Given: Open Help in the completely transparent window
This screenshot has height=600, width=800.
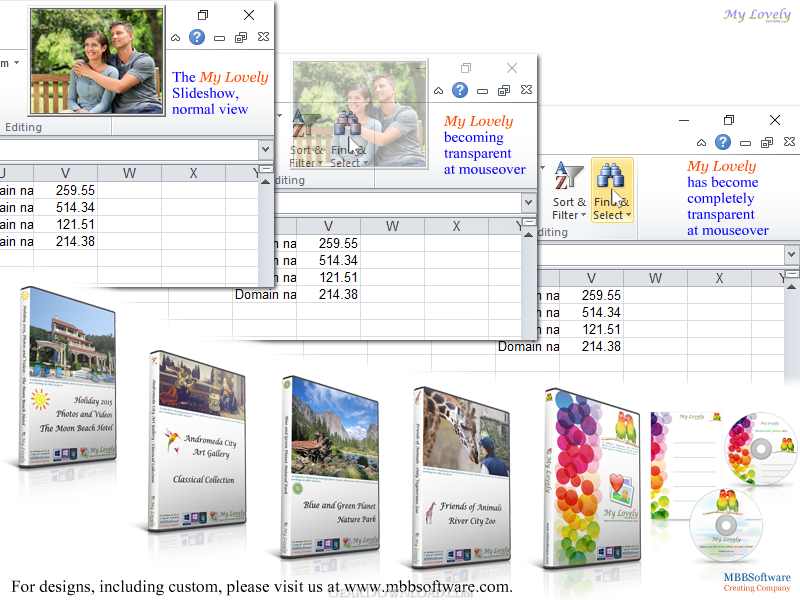Looking at the screenshot, I should 723,142.
